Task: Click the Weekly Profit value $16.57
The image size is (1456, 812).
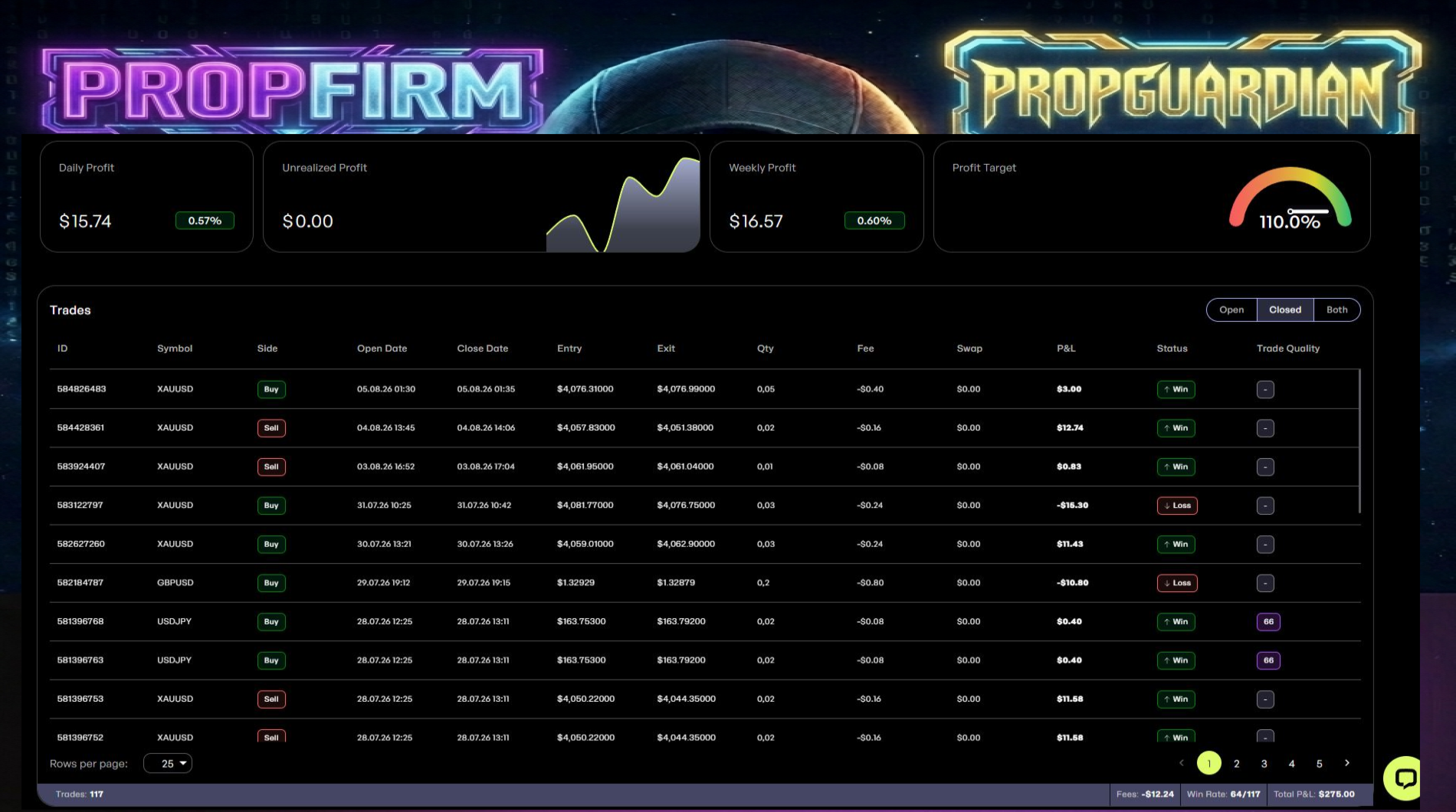Action: (756, 221)
